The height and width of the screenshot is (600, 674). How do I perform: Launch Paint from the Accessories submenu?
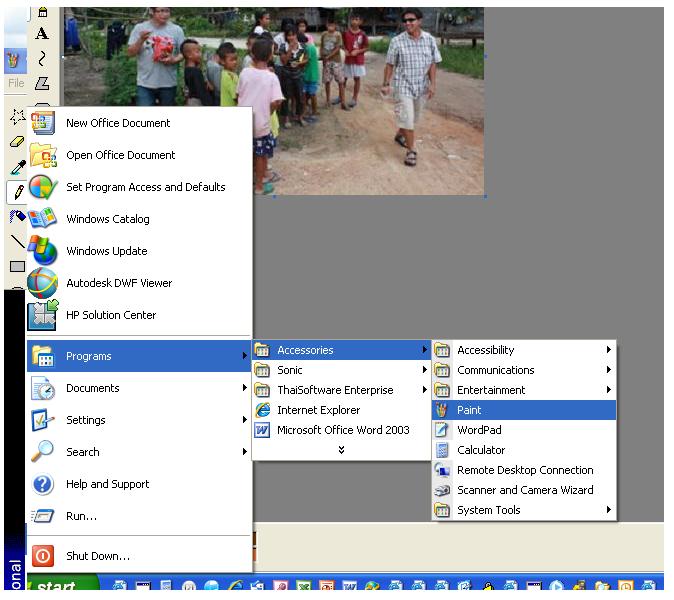(x=469, y=410)
